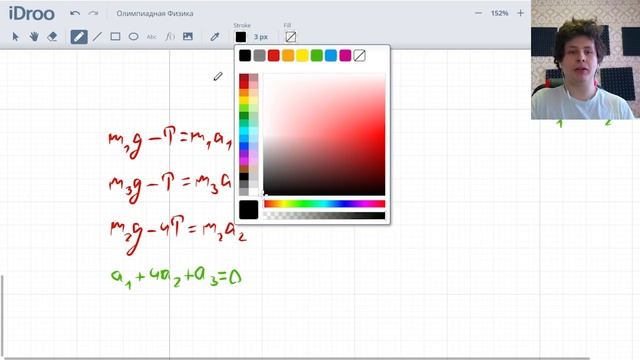Pick the straight line tool

click(97, 37)
